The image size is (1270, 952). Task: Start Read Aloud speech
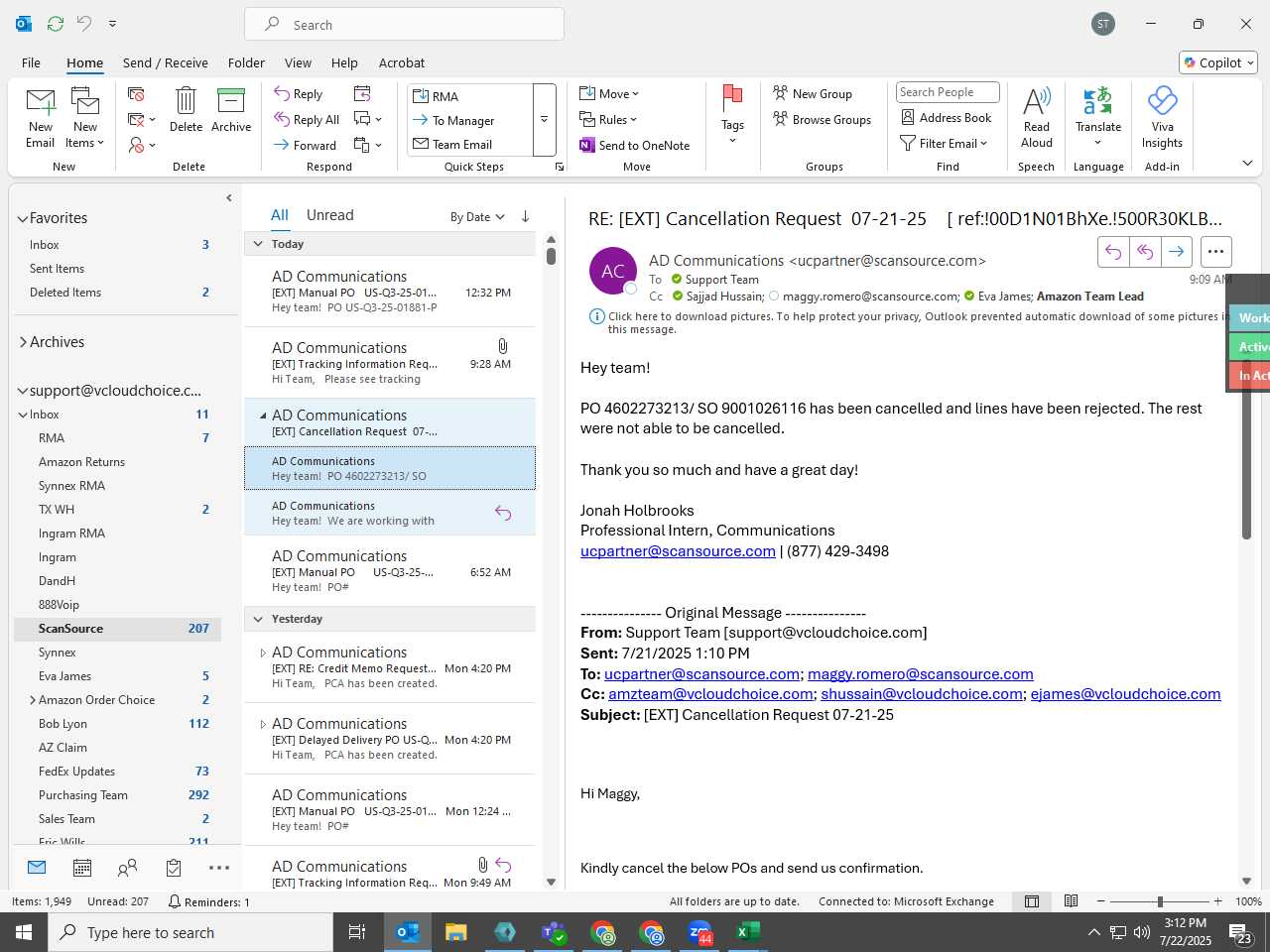click(1036, 117)
